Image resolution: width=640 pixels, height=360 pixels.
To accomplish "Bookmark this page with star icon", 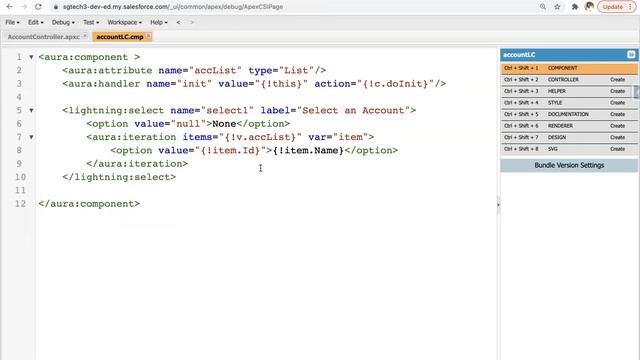I will click(x=557, y=7).
